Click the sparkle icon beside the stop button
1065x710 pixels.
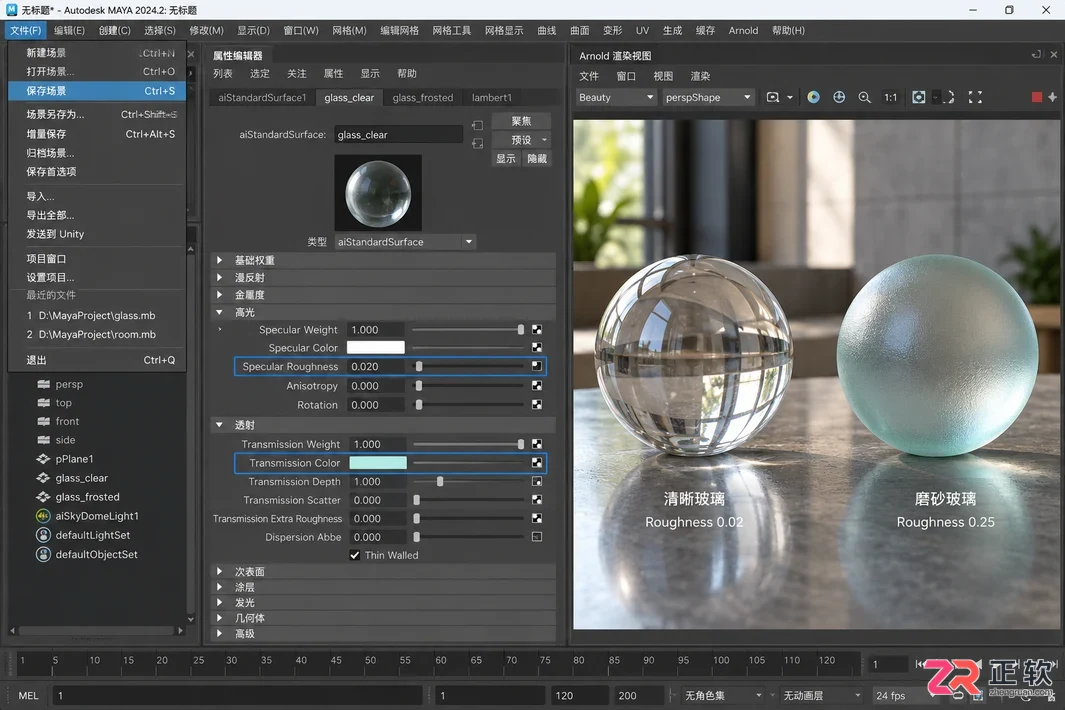pyautogui.click(x=1052, y=97)
